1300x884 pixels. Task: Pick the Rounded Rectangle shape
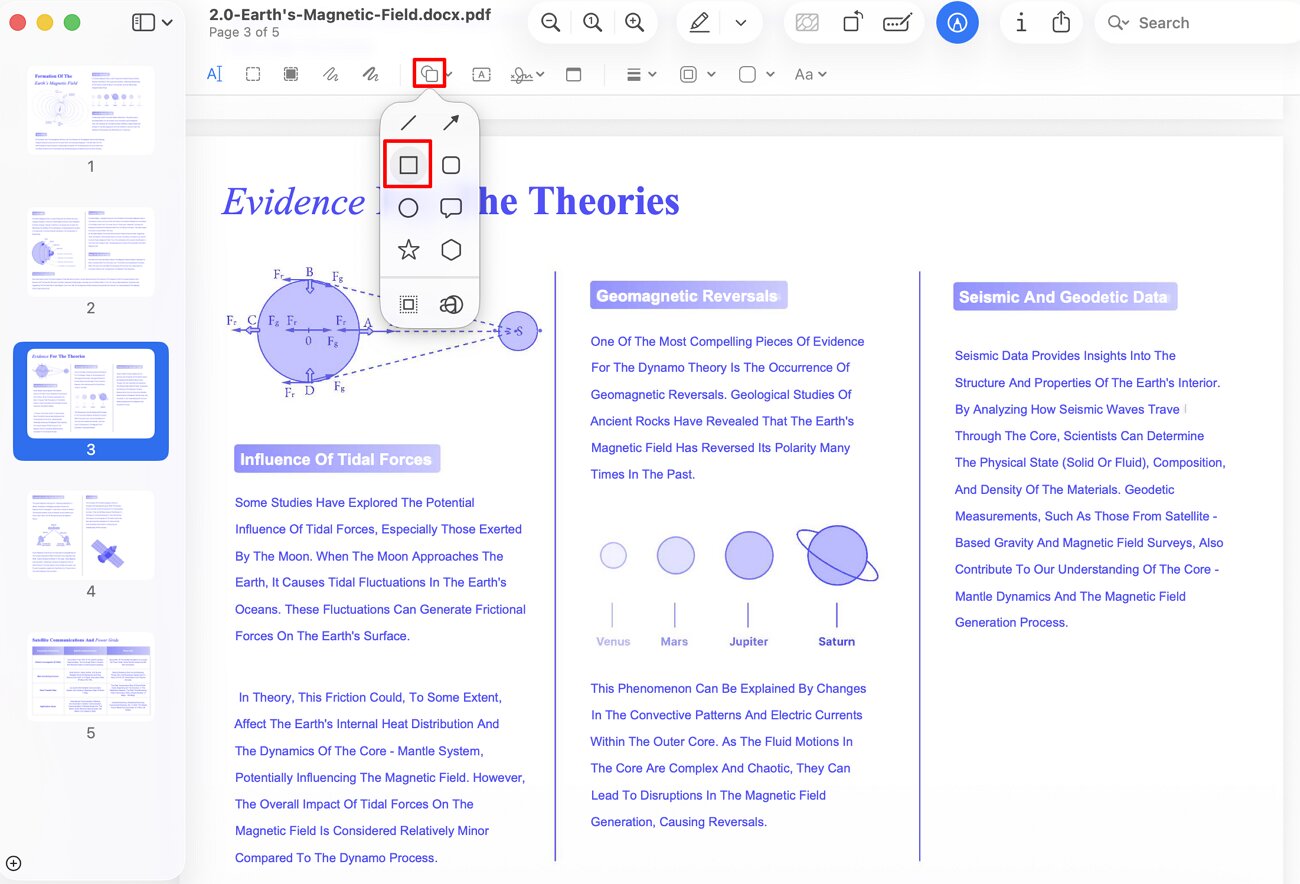coord(451,165)
